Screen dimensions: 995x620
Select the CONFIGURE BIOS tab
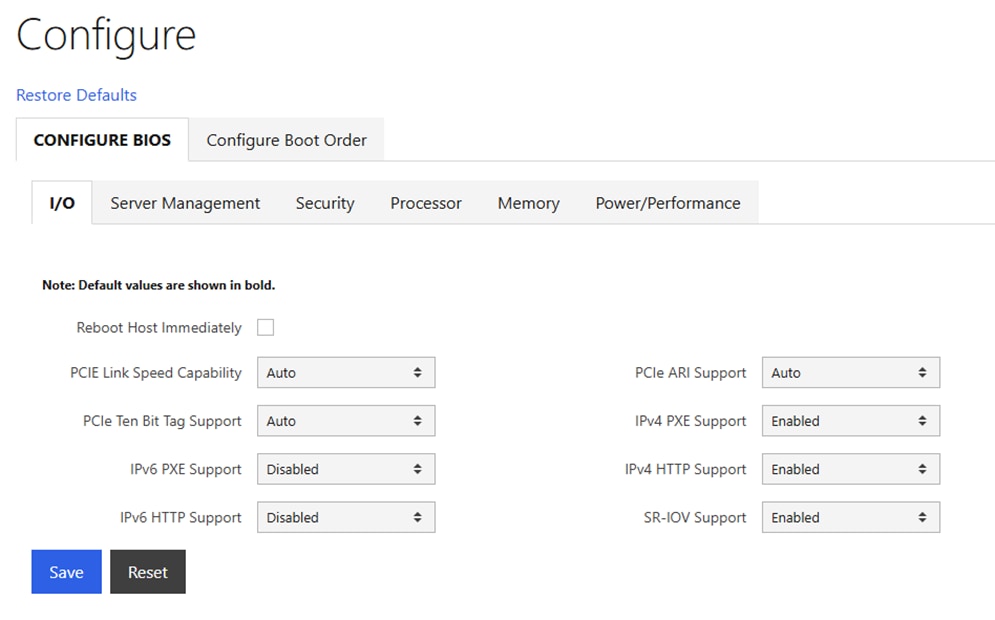101,140
